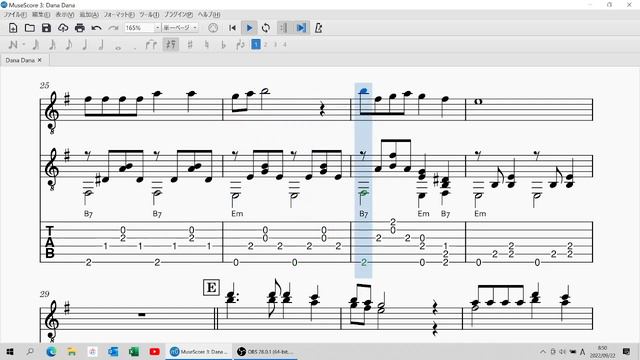Viewport: 640px width, 360px height.
Task: Open note input mode dropdown arrow
Action: tap(24, 44)
